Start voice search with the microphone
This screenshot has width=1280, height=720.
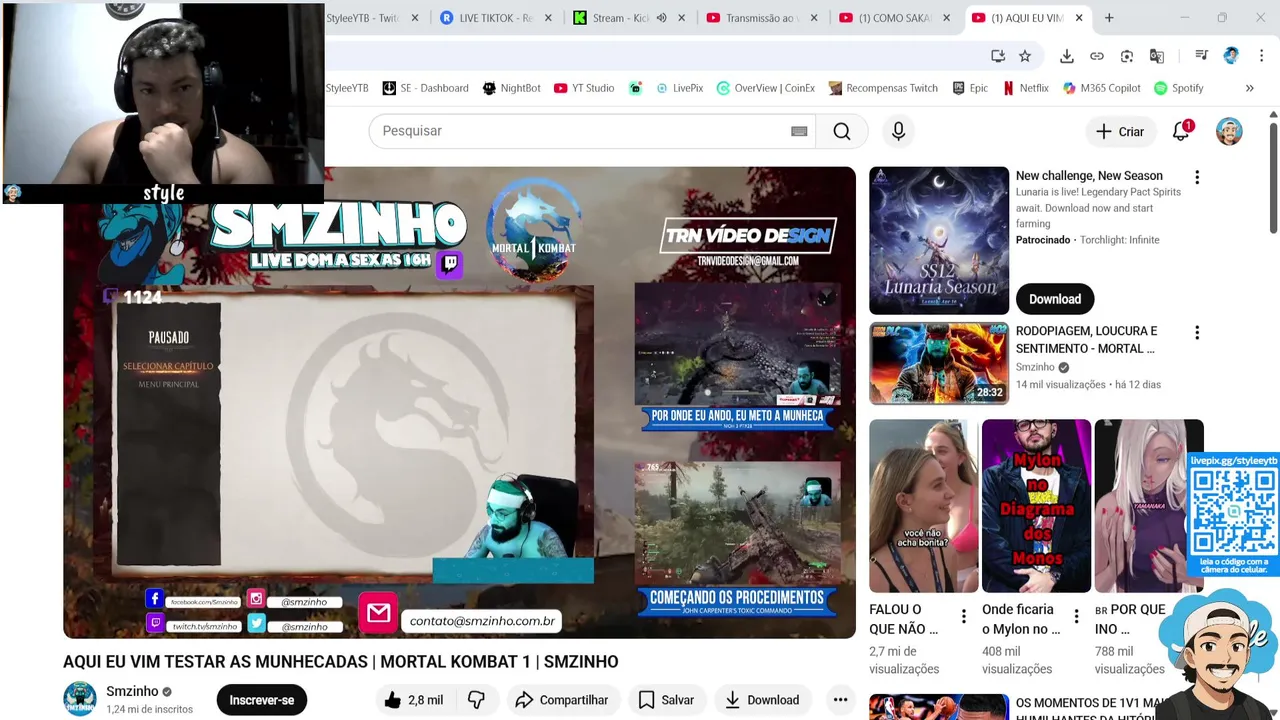pos(898,131)
